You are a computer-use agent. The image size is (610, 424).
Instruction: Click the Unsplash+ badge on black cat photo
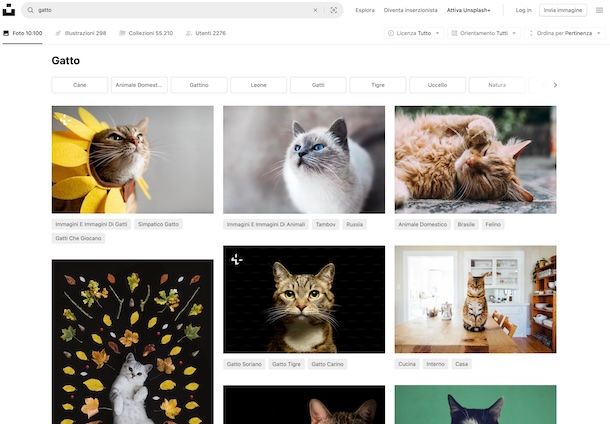click(237, 259)
